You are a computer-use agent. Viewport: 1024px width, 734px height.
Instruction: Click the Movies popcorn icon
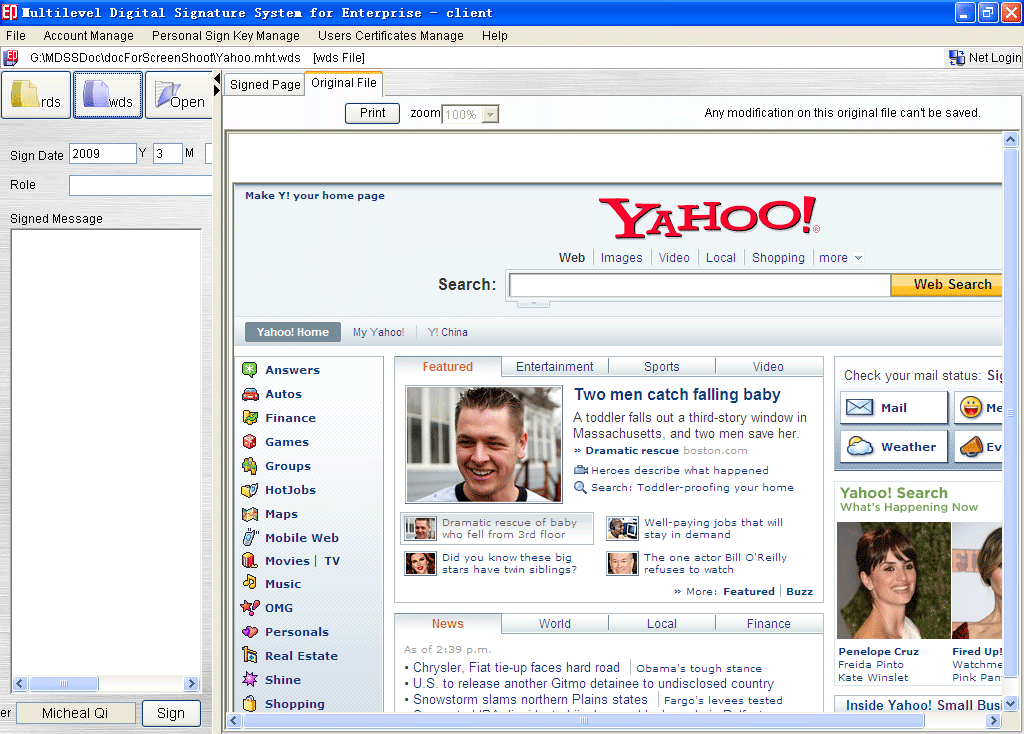click(x=249, y=560)
